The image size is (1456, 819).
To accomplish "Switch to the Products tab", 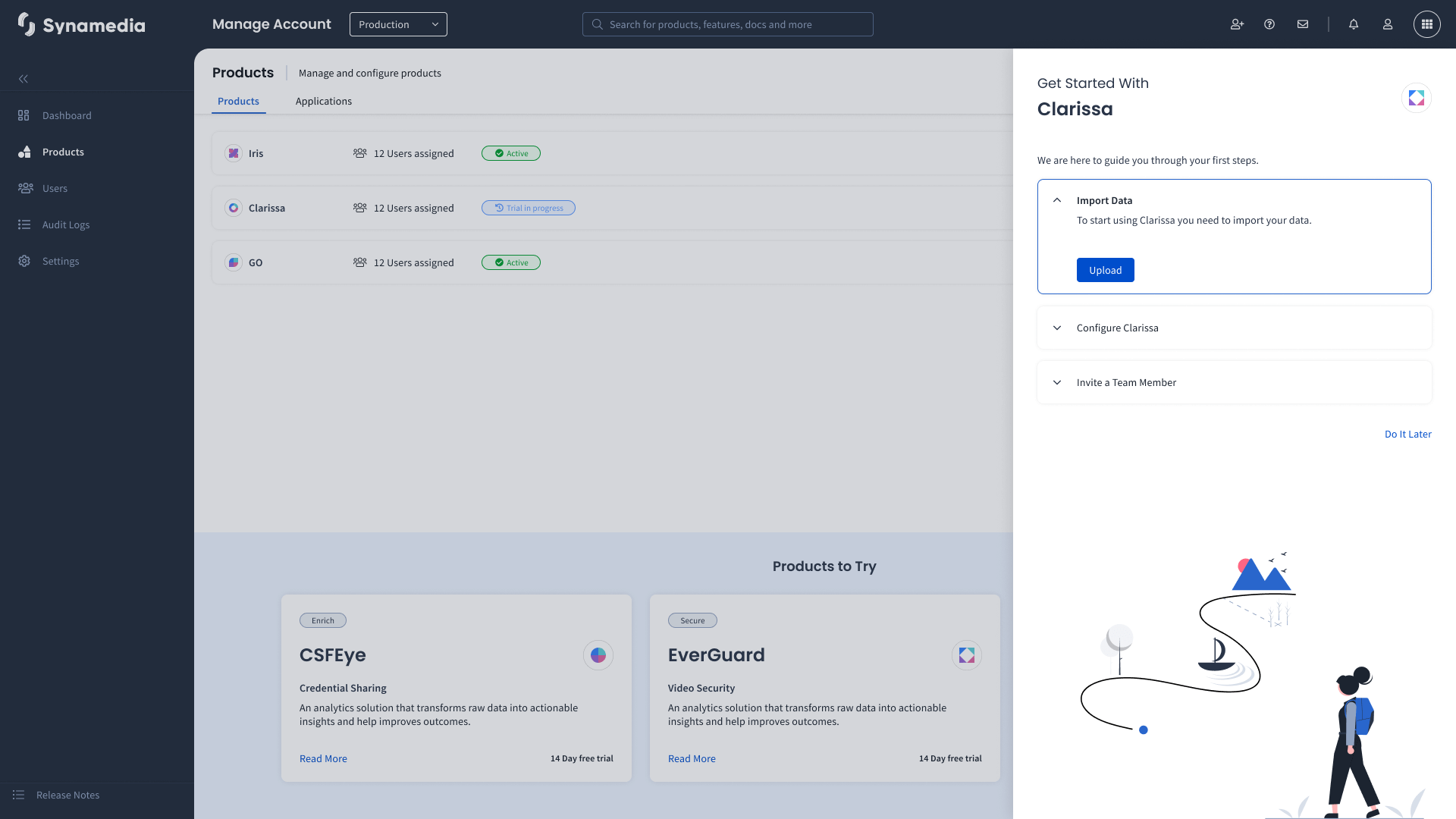I will pos(238,101).
